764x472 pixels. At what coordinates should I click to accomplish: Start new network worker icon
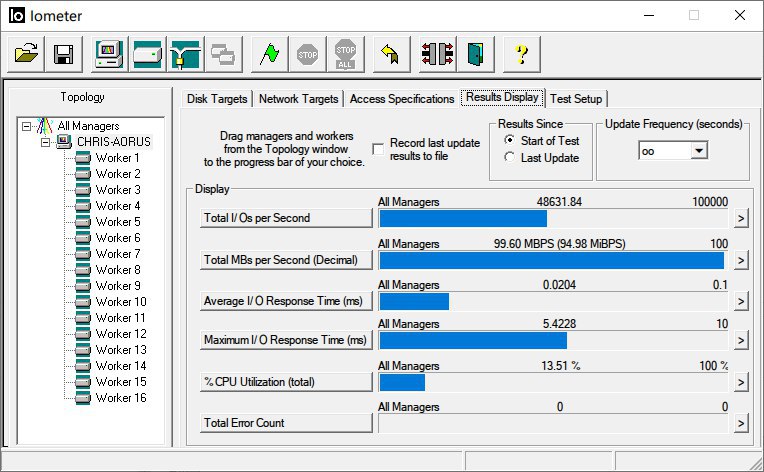pyautogui.click(x=185, y=54)
